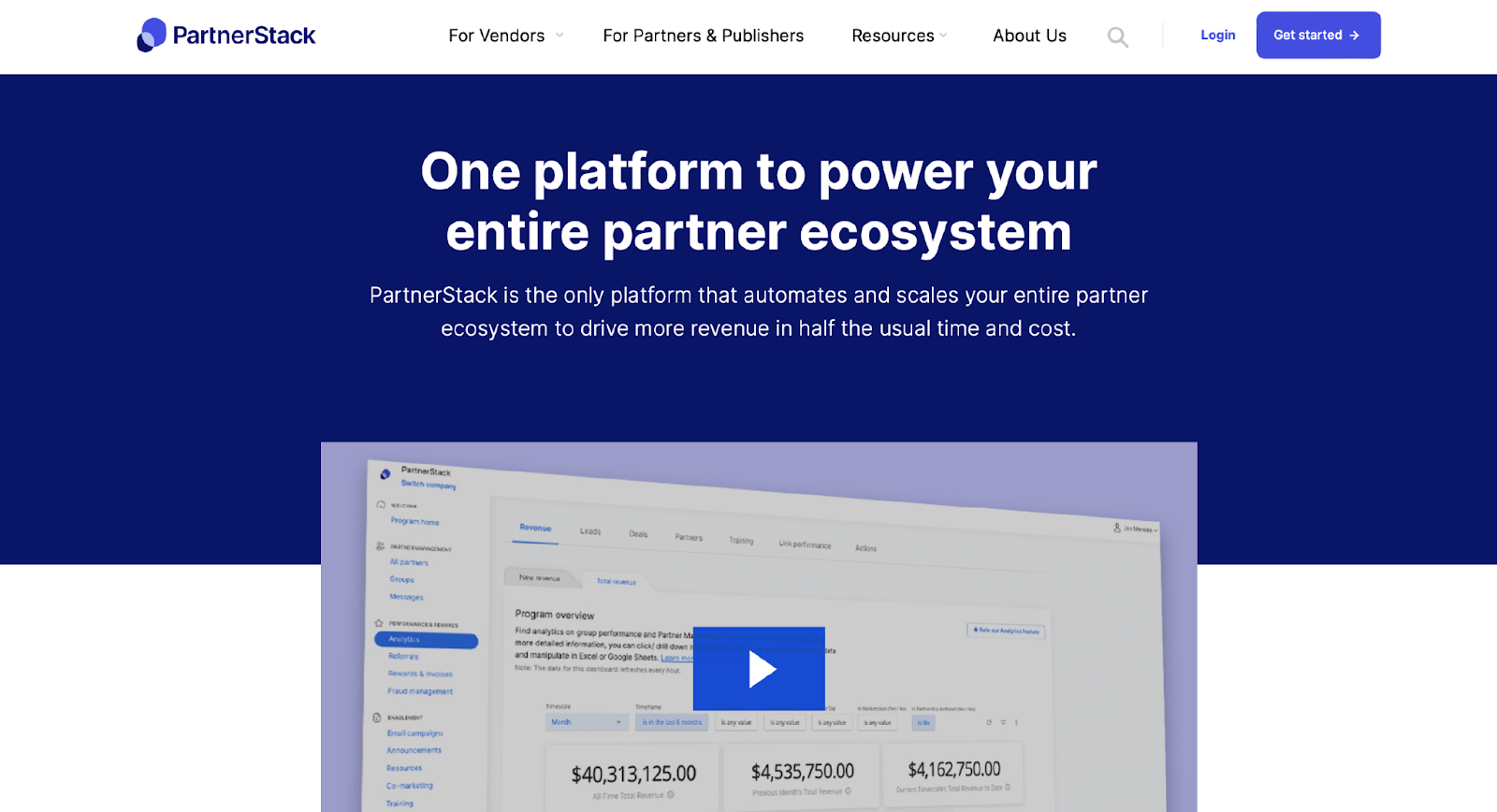The image size is (1497, 812).
Task: Go to About Us page
Action: pyautogui.click(x=1029, y=36)
